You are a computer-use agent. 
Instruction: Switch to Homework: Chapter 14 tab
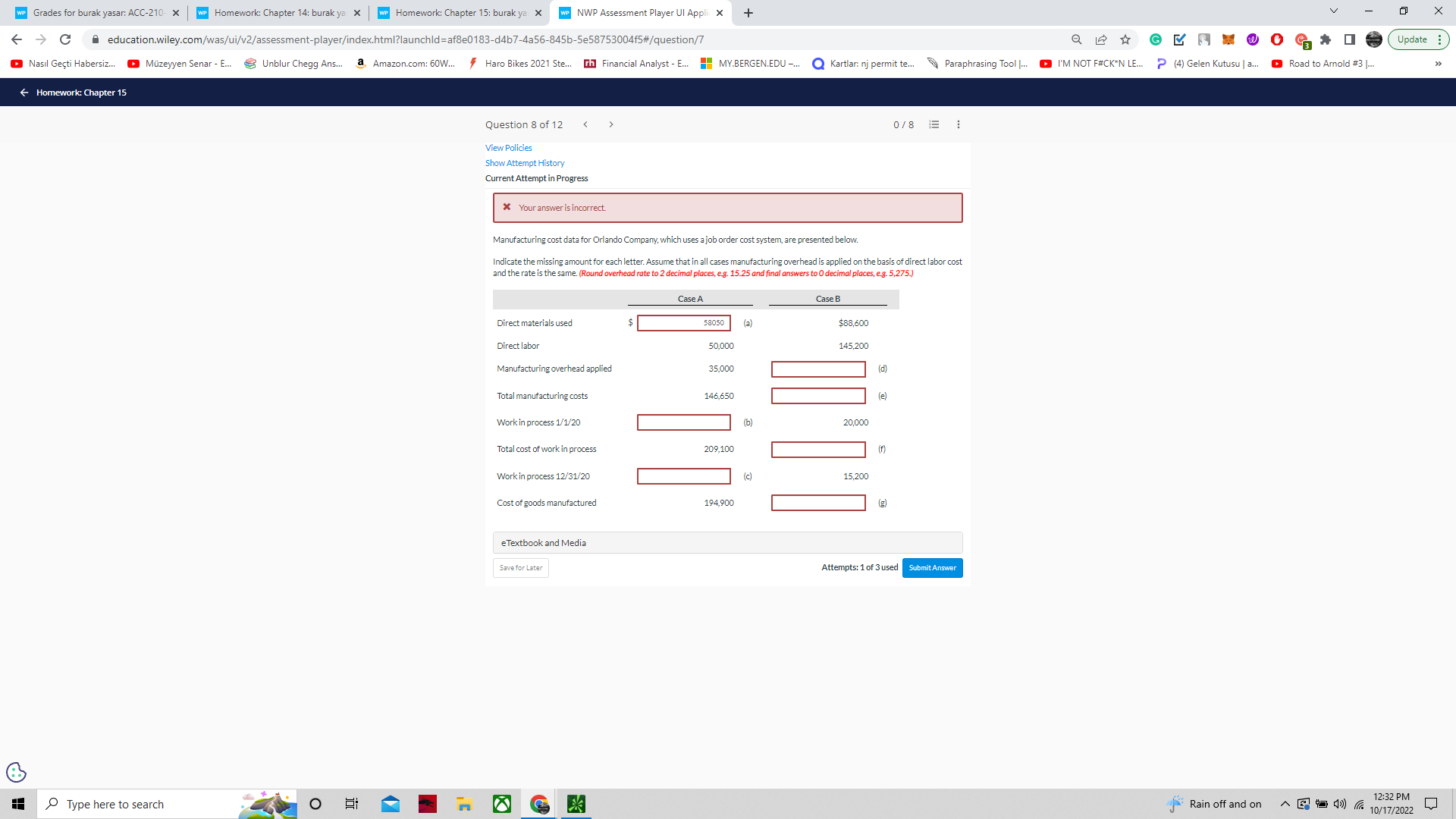tap(279, 13)
